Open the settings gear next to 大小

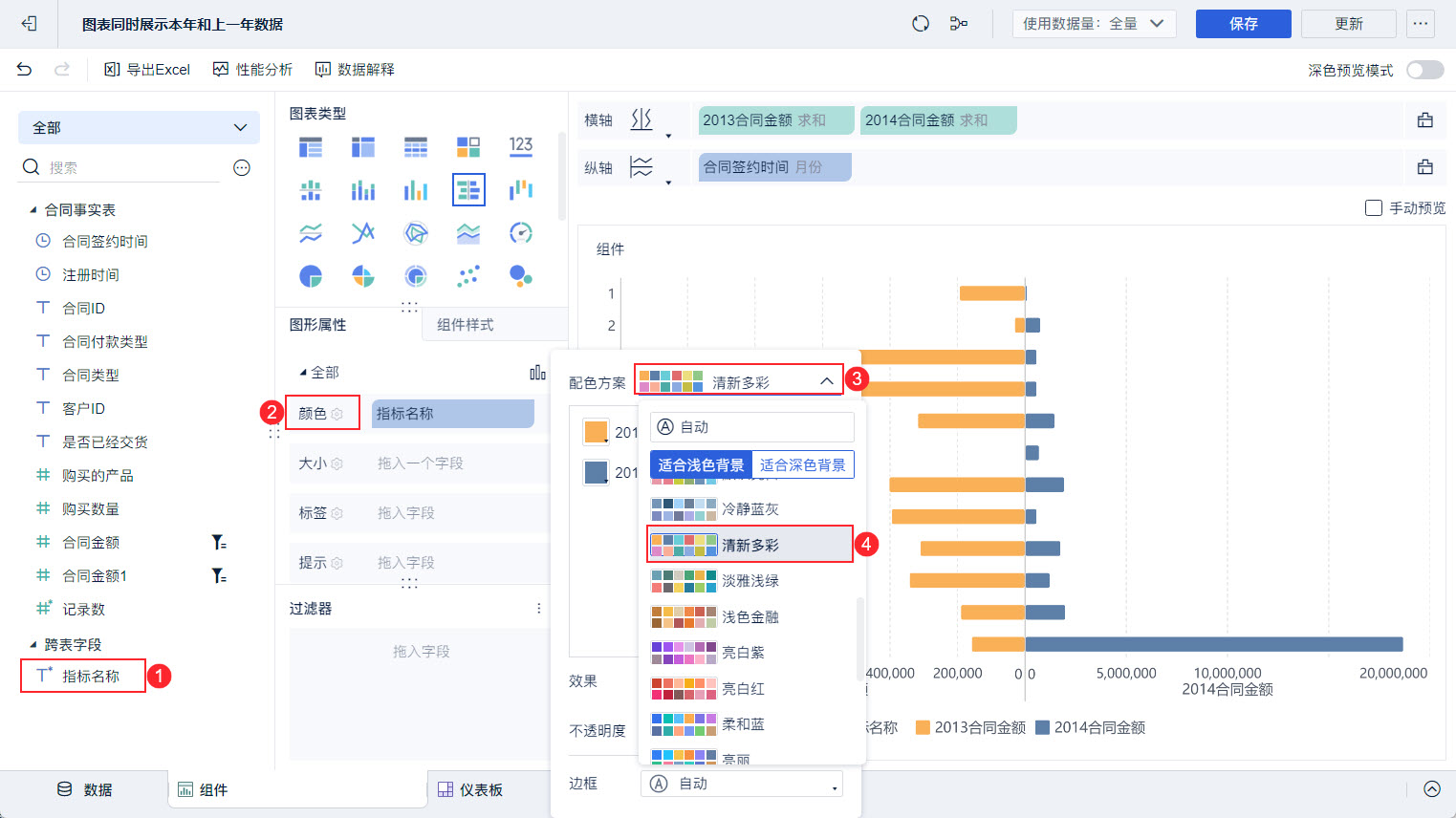pos(337,463)
